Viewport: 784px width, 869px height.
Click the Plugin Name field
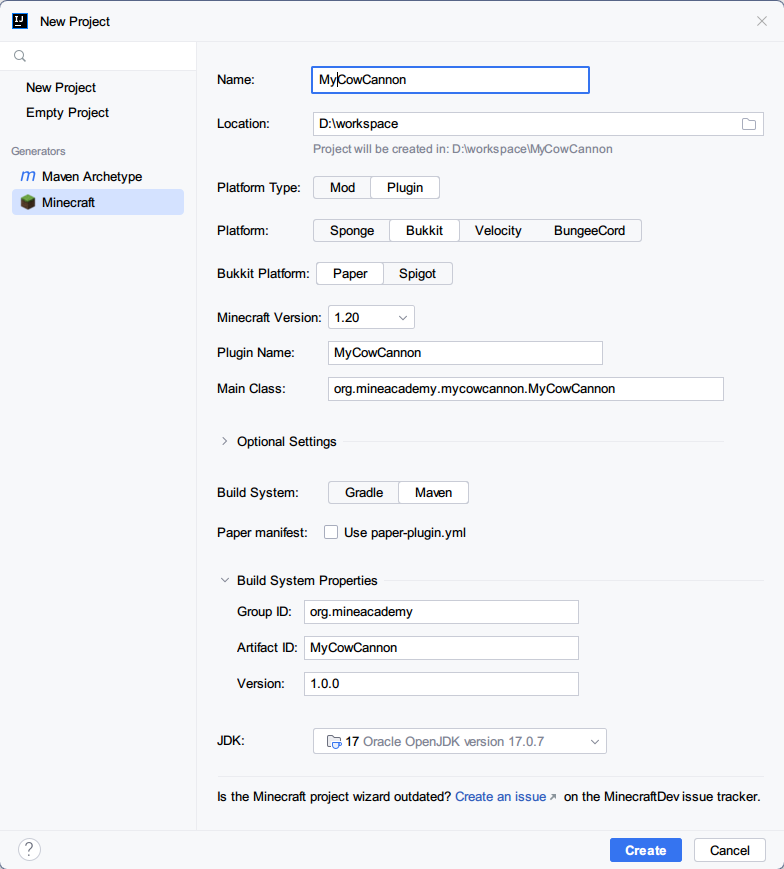pos(465,353)
